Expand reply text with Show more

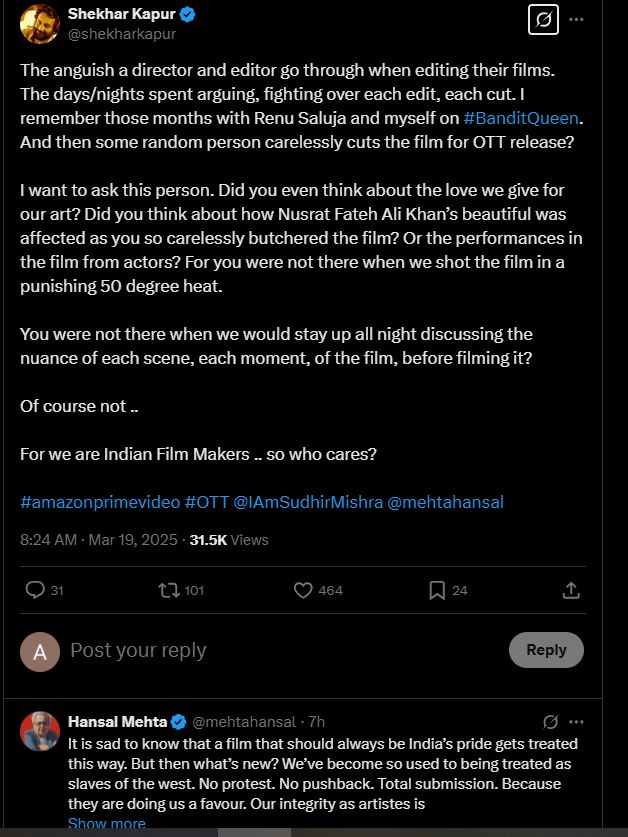pyautogui.click(x=107, y=823)
